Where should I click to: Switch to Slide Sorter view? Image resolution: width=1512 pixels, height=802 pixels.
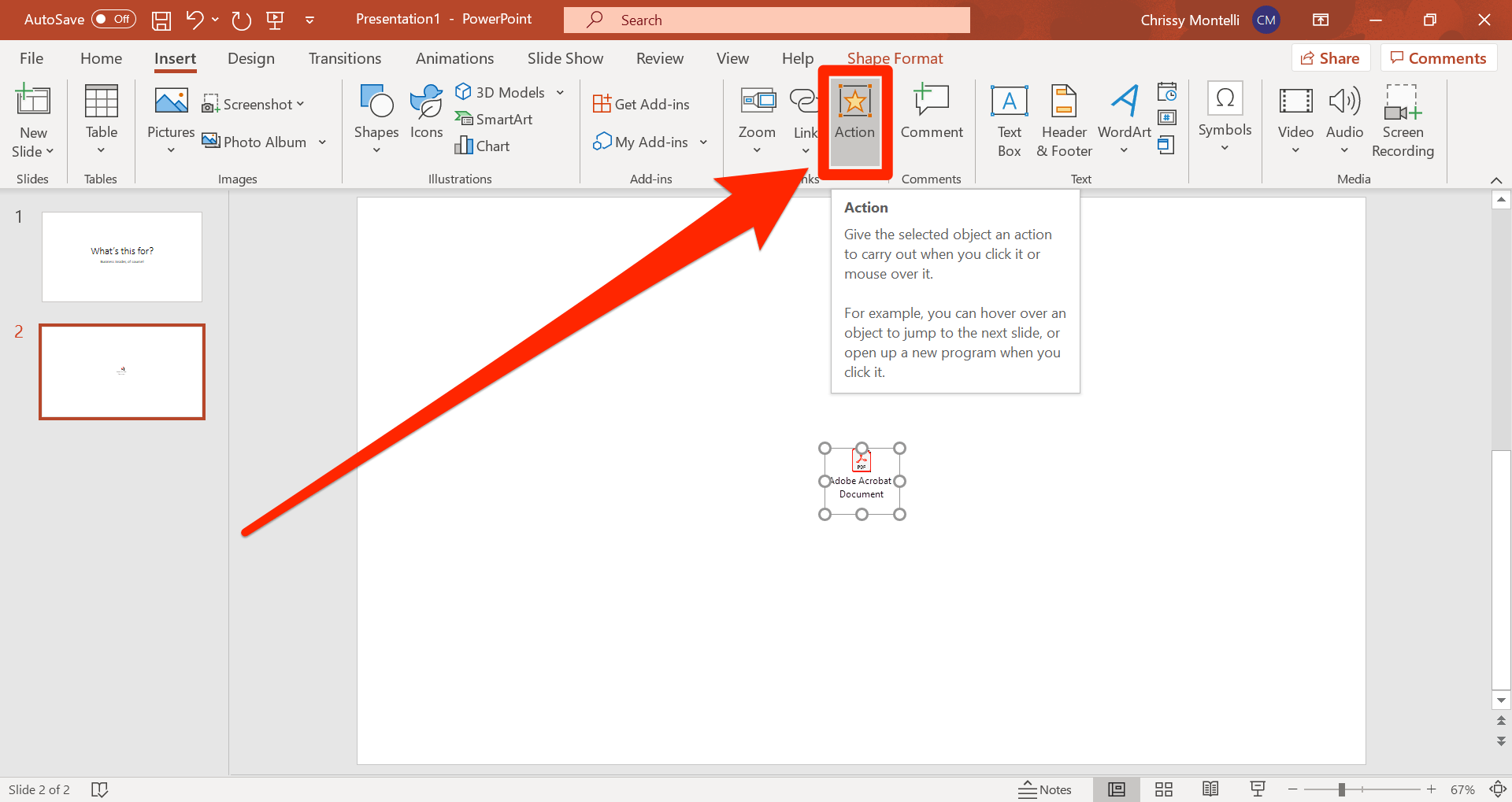(x=1163, y=789)
